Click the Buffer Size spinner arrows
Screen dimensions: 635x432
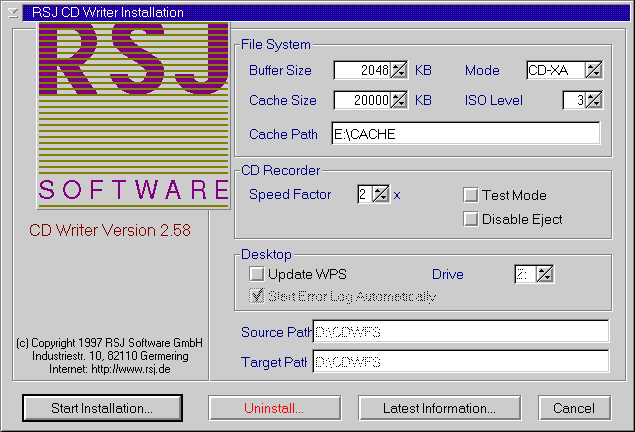click(x=399, y=70)
